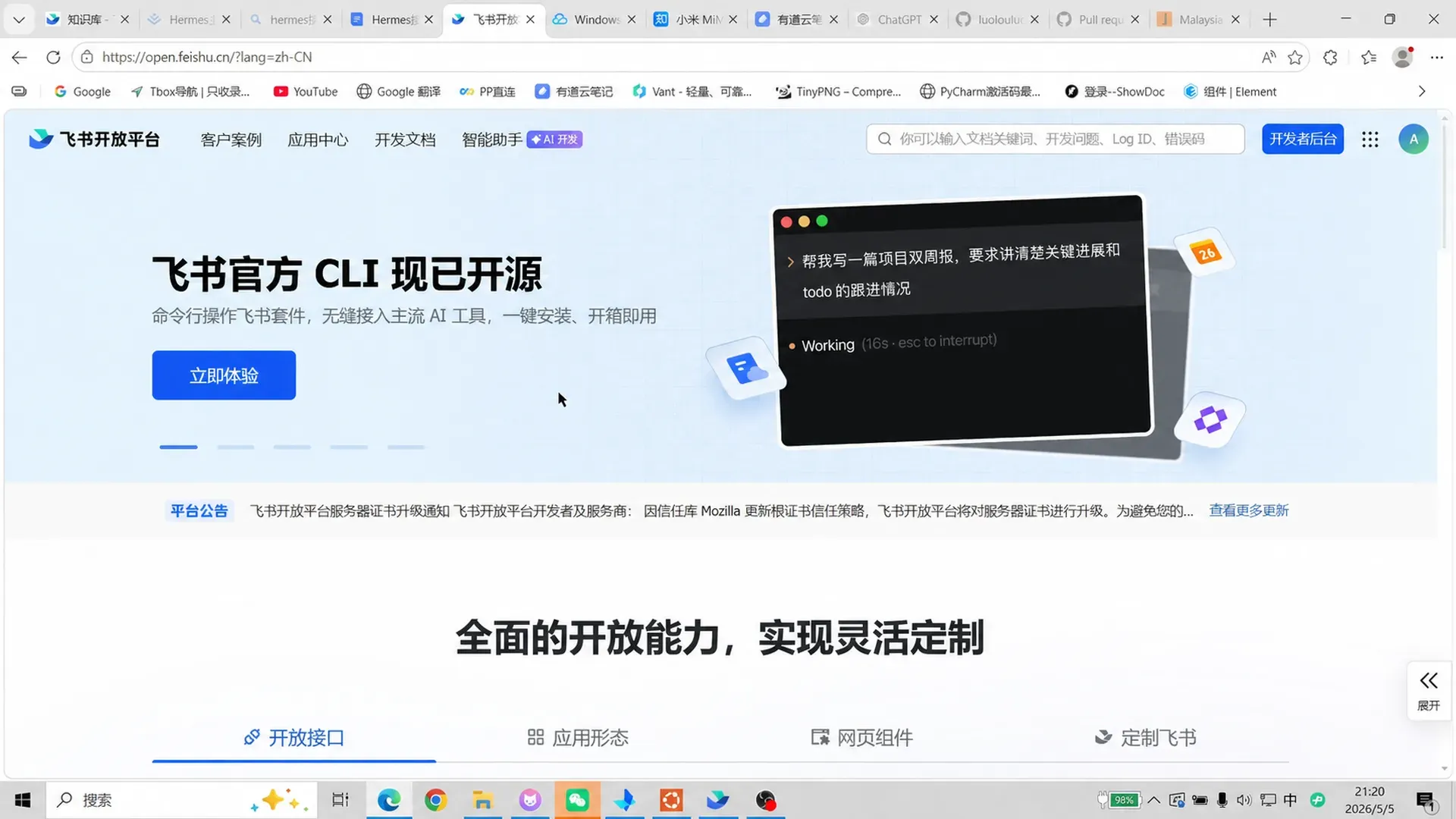Image resolution: width=1456 pixels, height=819 pixels.
Task: Click the 立即体验 button
Action: 224,375
